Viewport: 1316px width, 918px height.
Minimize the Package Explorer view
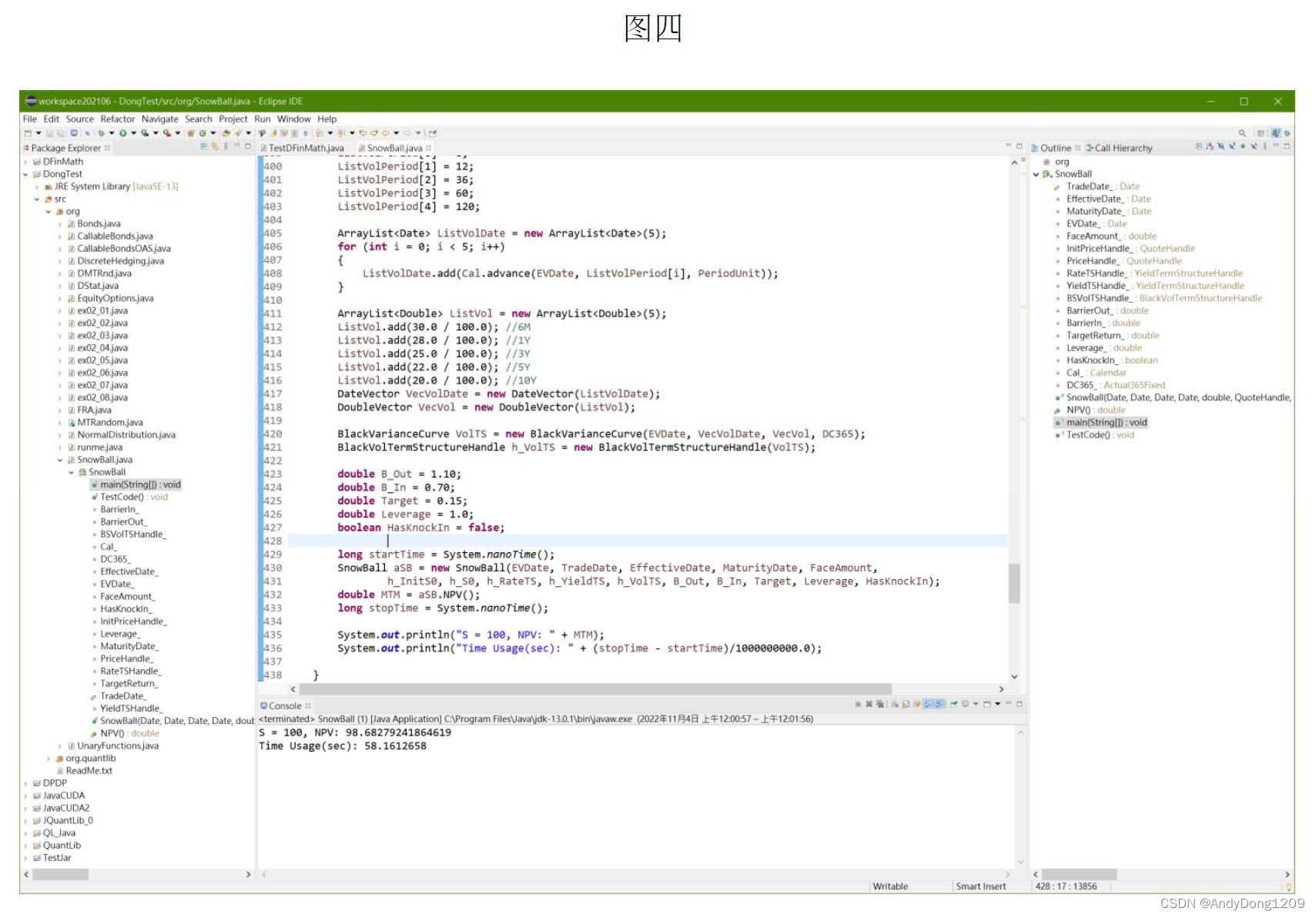[x=236, y=146]
